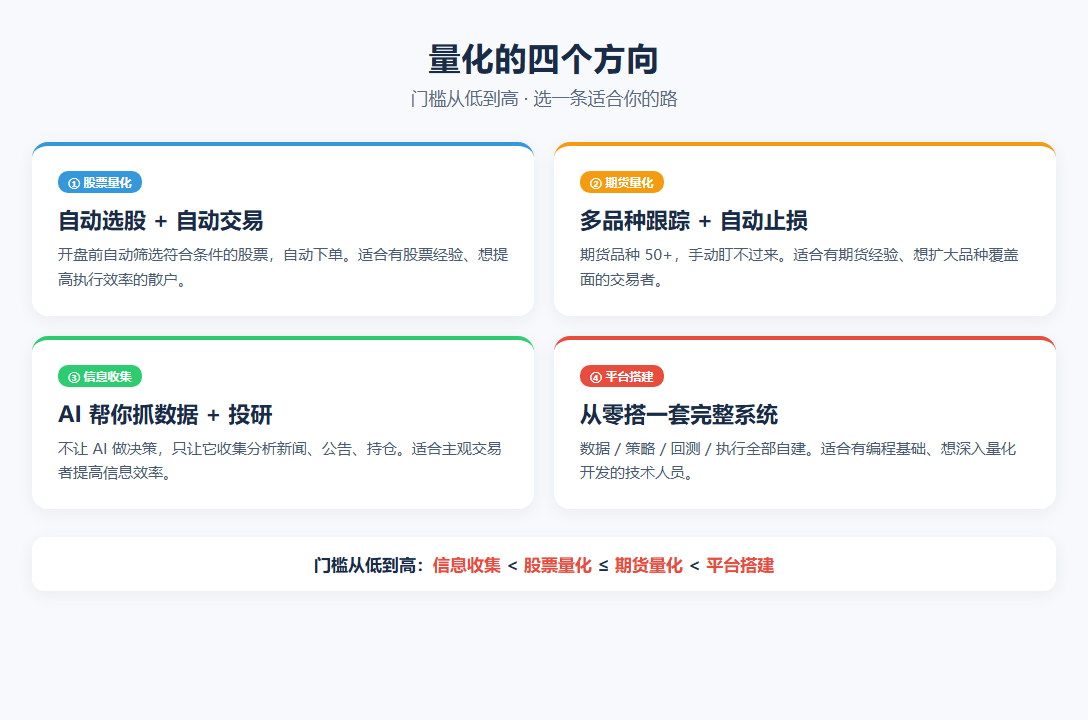Click red 期货量化 text in footer ranking
The height and width of the screenshot is (720, 1088).
(649, 565)
